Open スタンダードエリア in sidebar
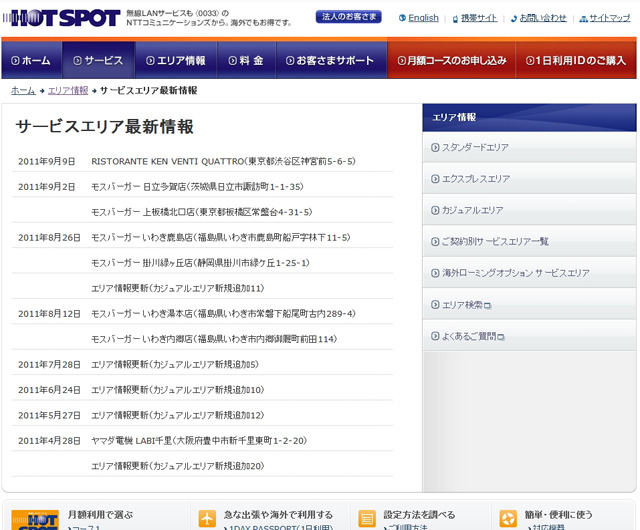Image resolution: width=640 pixels, height=530 pixels. [529, 147]
